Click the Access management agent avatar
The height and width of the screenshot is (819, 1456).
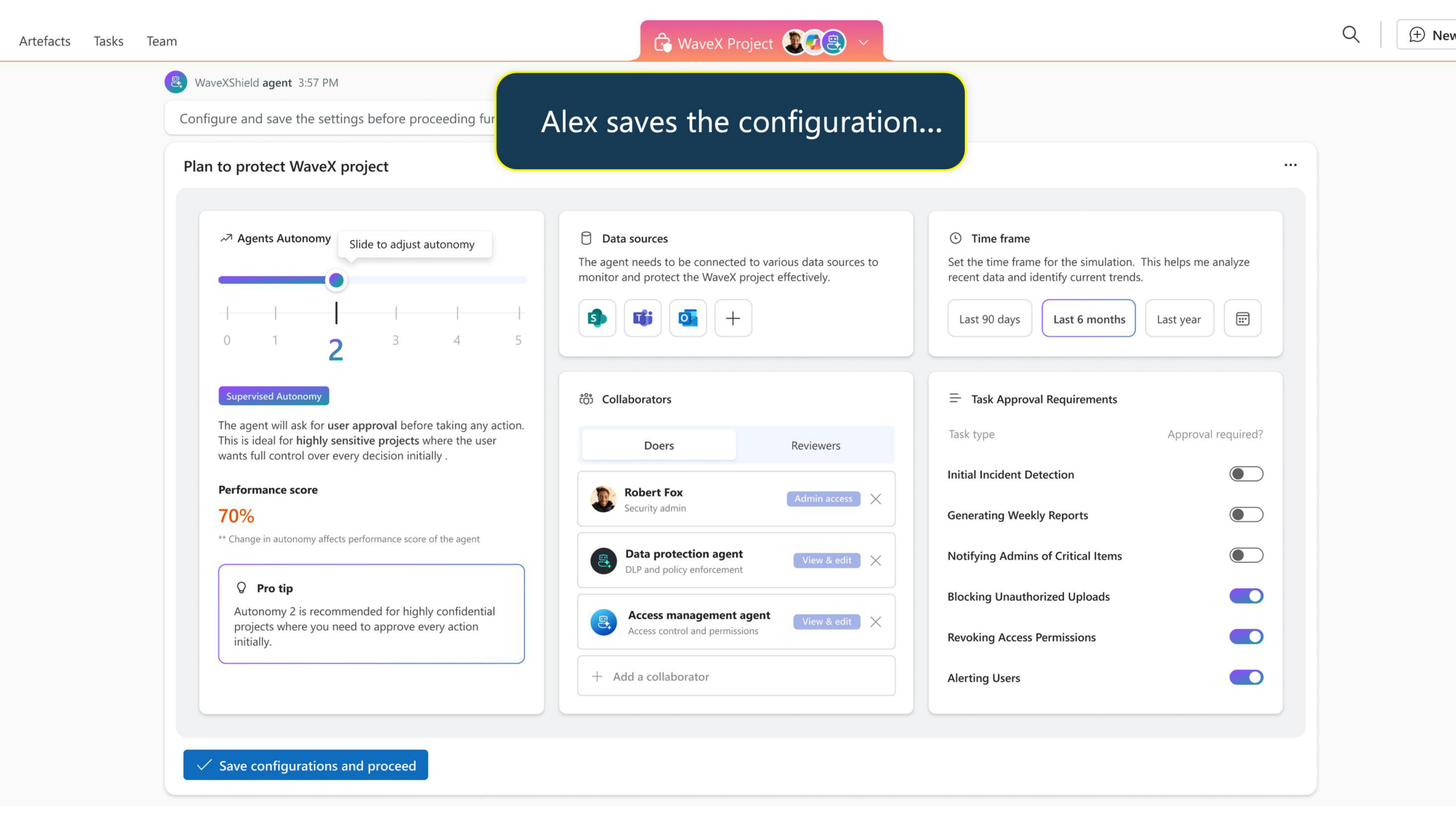coord(603,622)
